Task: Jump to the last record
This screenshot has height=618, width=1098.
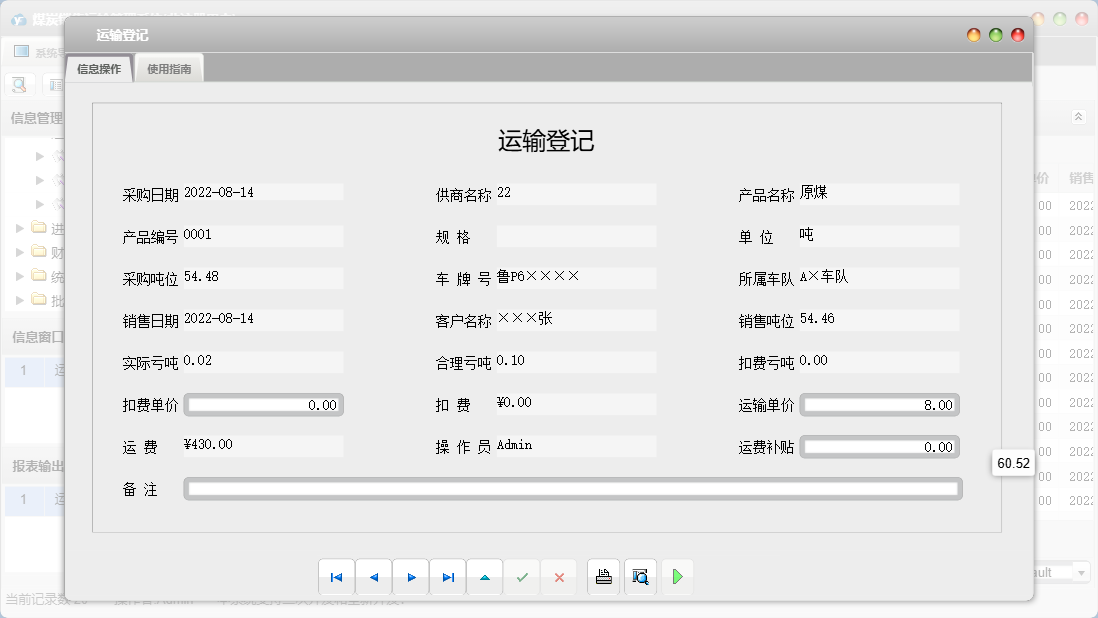Action: [448, 577]
